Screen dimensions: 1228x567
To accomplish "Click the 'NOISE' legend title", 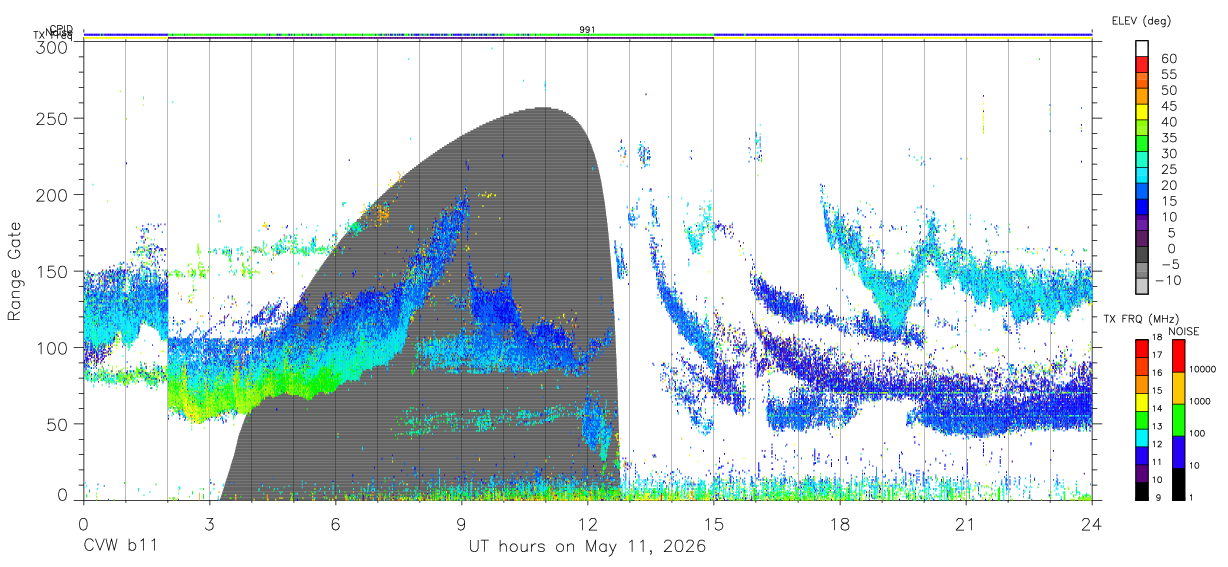I will 1184,331.
